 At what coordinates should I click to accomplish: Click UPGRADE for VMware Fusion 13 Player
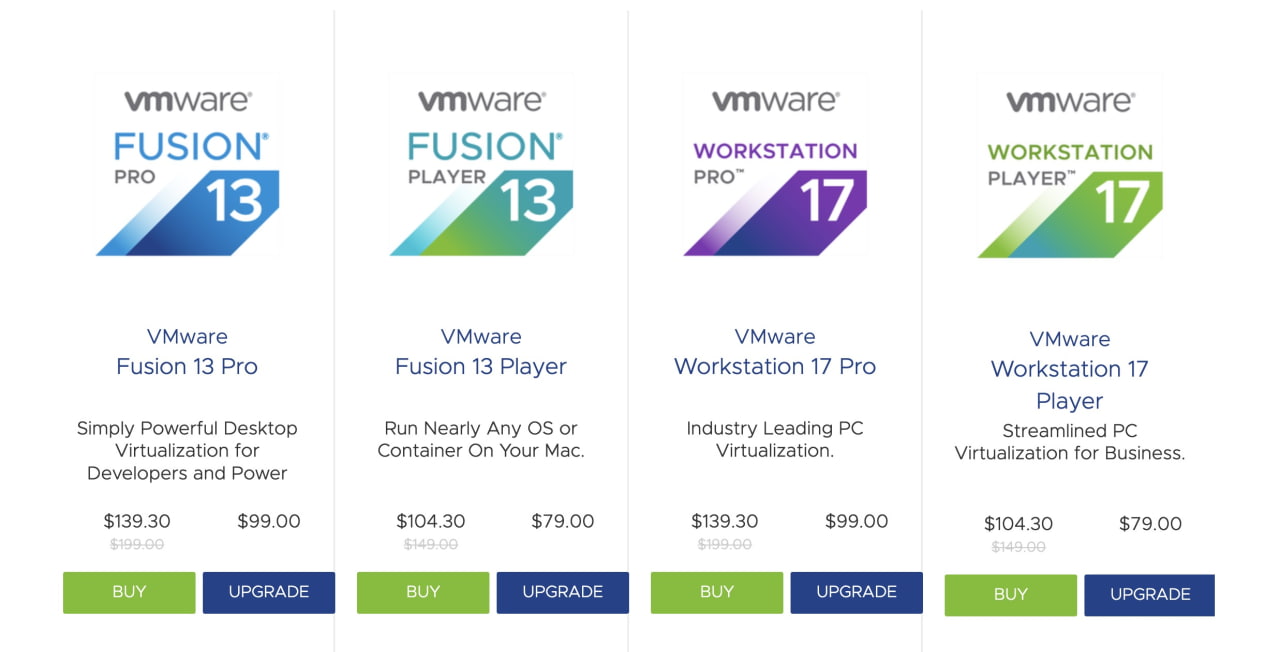[x=562, y=592]
